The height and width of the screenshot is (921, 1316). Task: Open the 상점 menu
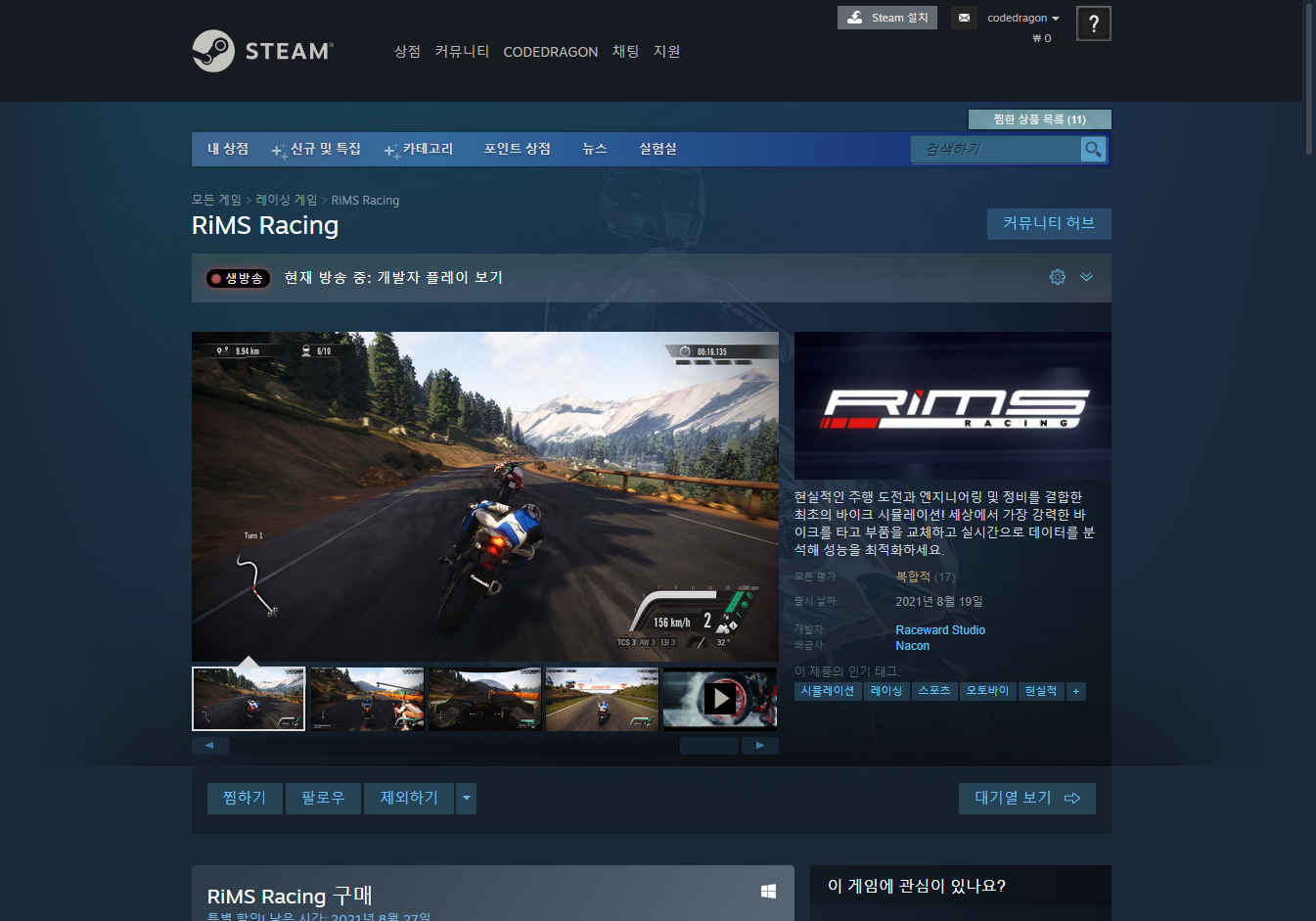pyautogui.click(x=407, y=52)
